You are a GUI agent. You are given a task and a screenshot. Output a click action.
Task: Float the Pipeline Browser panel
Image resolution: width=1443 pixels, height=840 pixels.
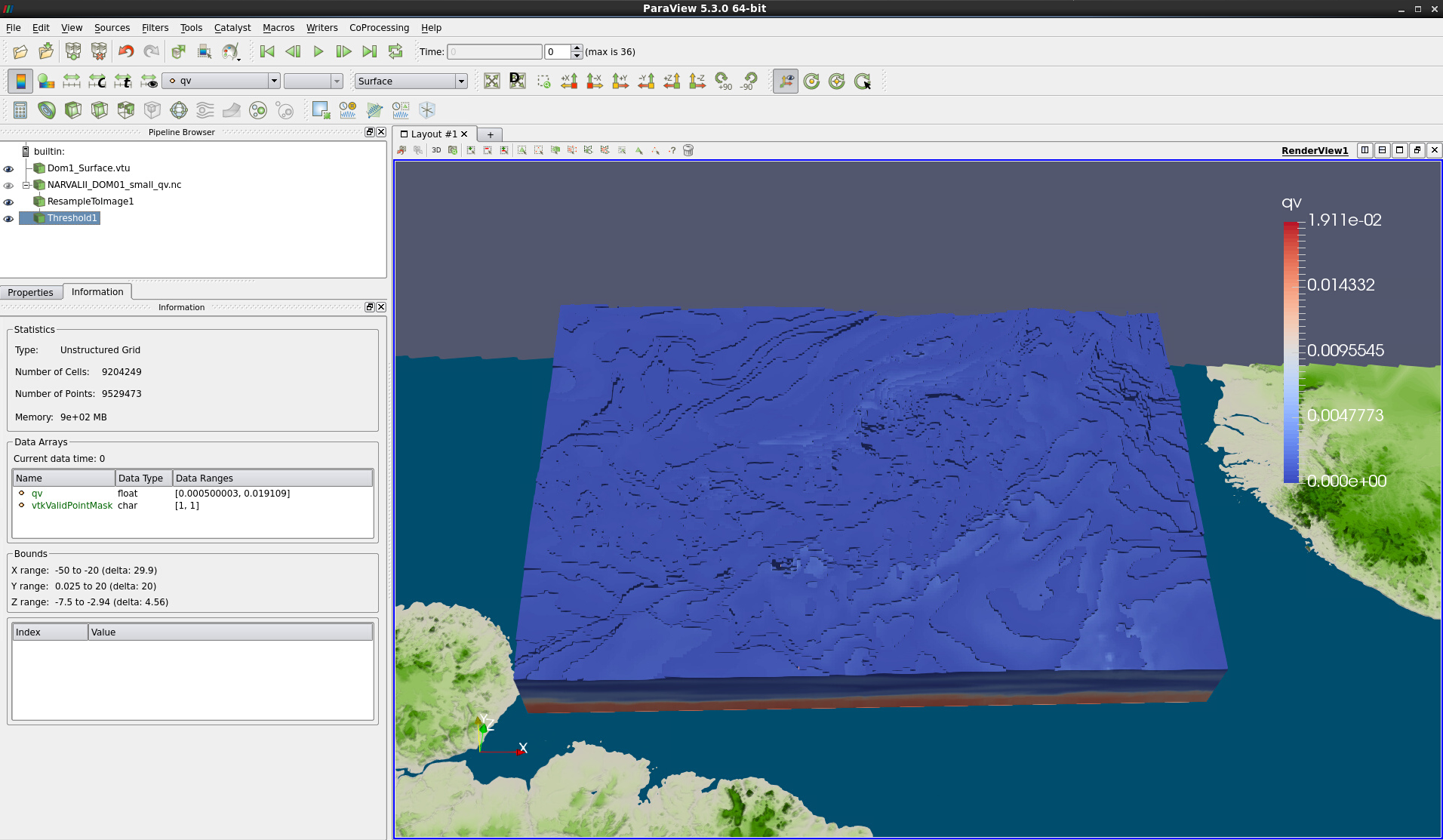[x=369, y=132]
